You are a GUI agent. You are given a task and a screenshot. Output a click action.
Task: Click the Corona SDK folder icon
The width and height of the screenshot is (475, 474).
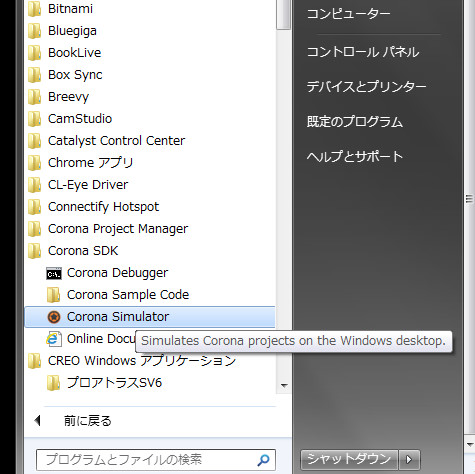34,251
